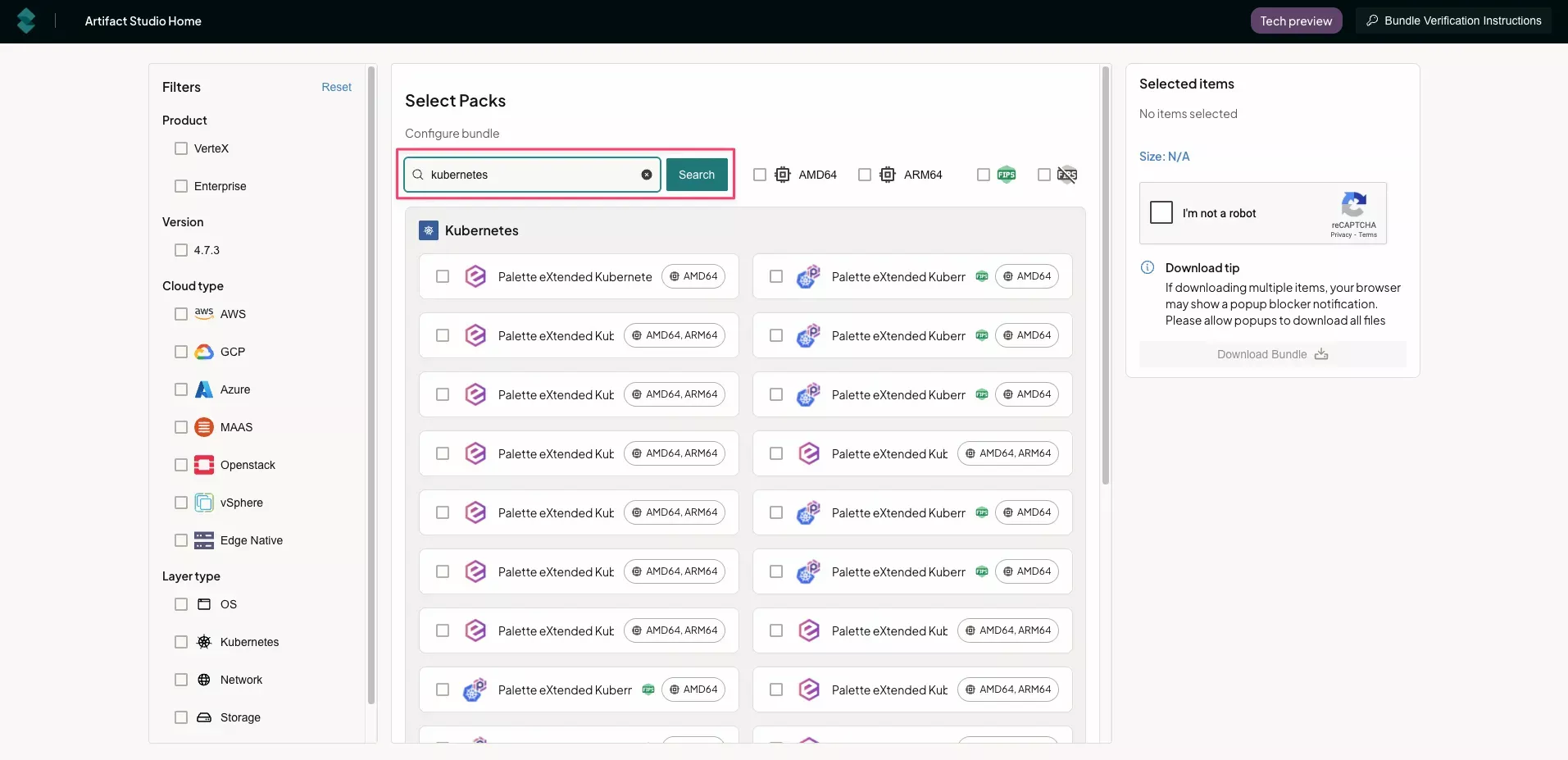Click the clear icon inside the search field
Image resolution: width=1568 pixels, height=760 pixels.
coord(647,174)
